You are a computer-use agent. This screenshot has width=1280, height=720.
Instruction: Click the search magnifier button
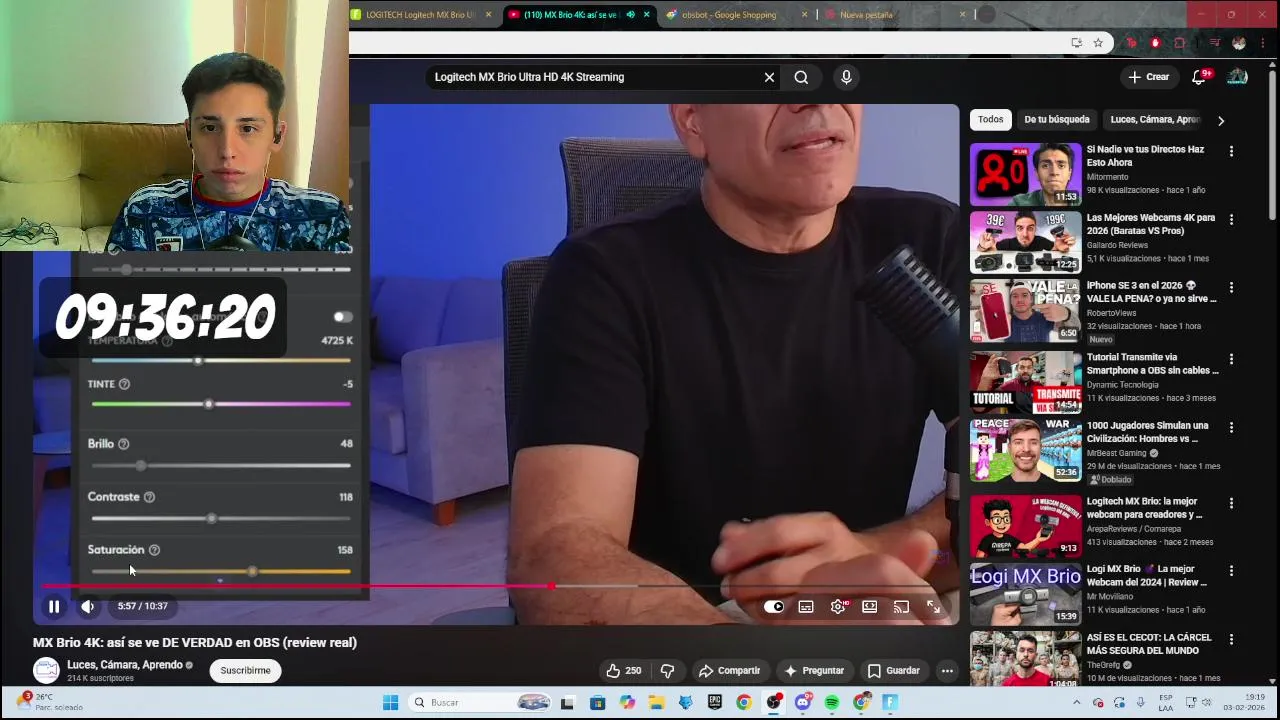[801, 77]
